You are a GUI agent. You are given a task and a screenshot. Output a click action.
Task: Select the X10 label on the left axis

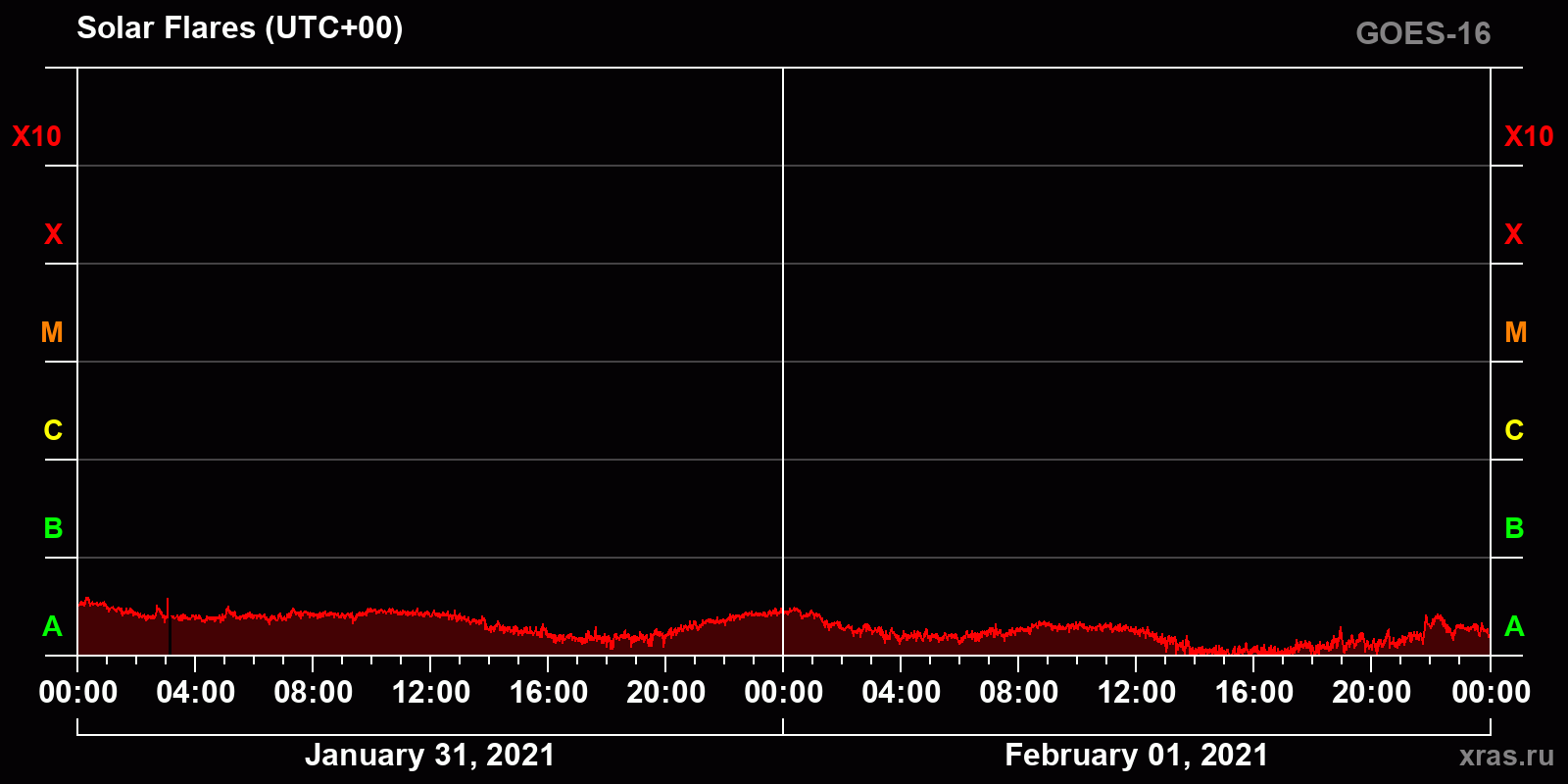(36, 136)
